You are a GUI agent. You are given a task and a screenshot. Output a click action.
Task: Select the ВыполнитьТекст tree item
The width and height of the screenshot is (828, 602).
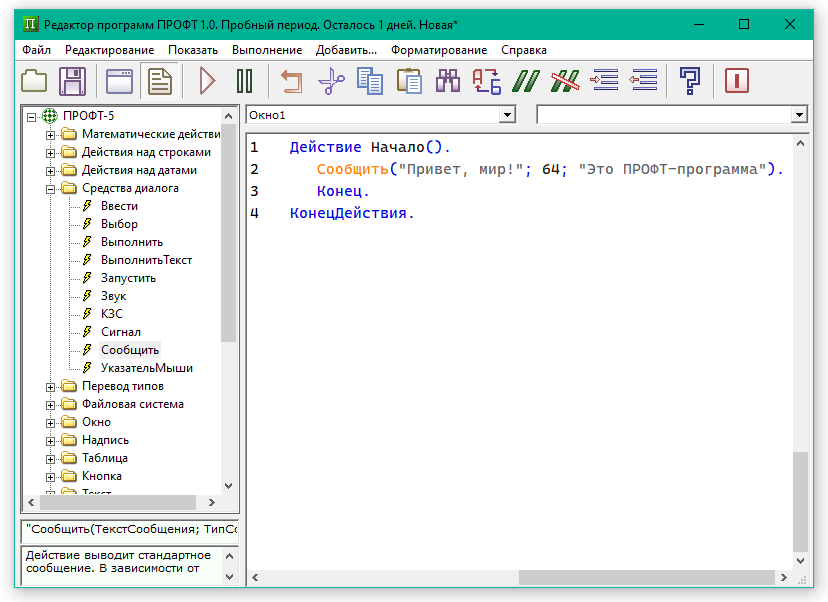(x=146, y=260)
